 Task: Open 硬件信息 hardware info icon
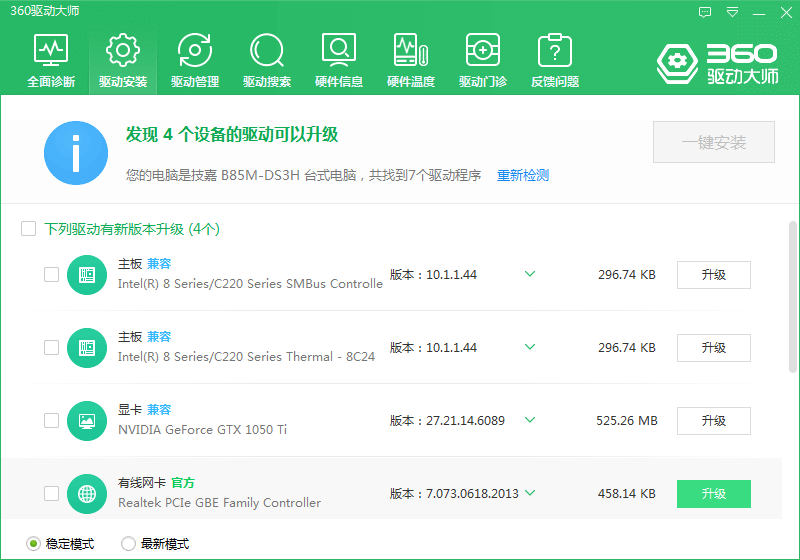(339, 60)
